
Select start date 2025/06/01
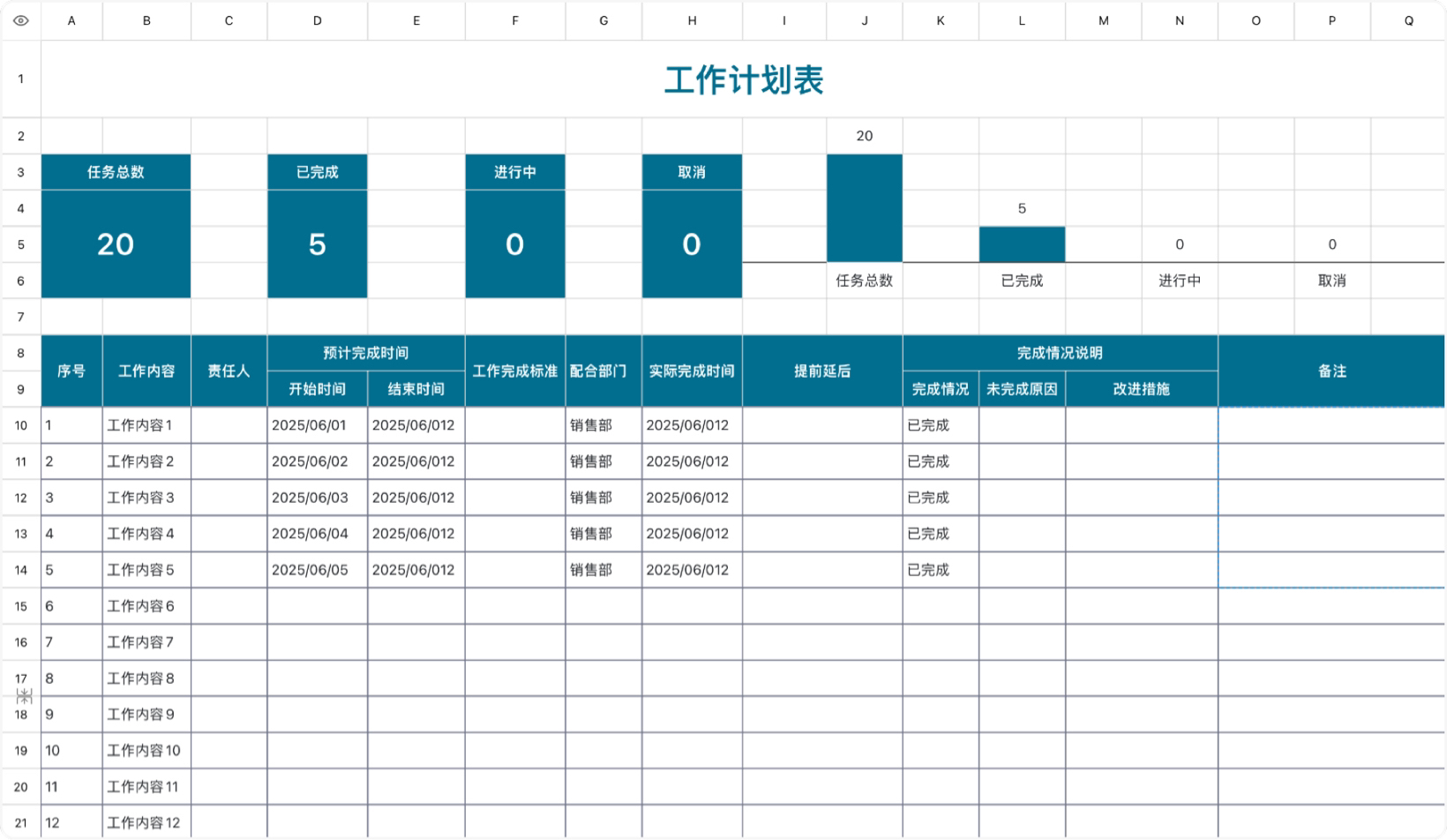click(x=318, y=425)
